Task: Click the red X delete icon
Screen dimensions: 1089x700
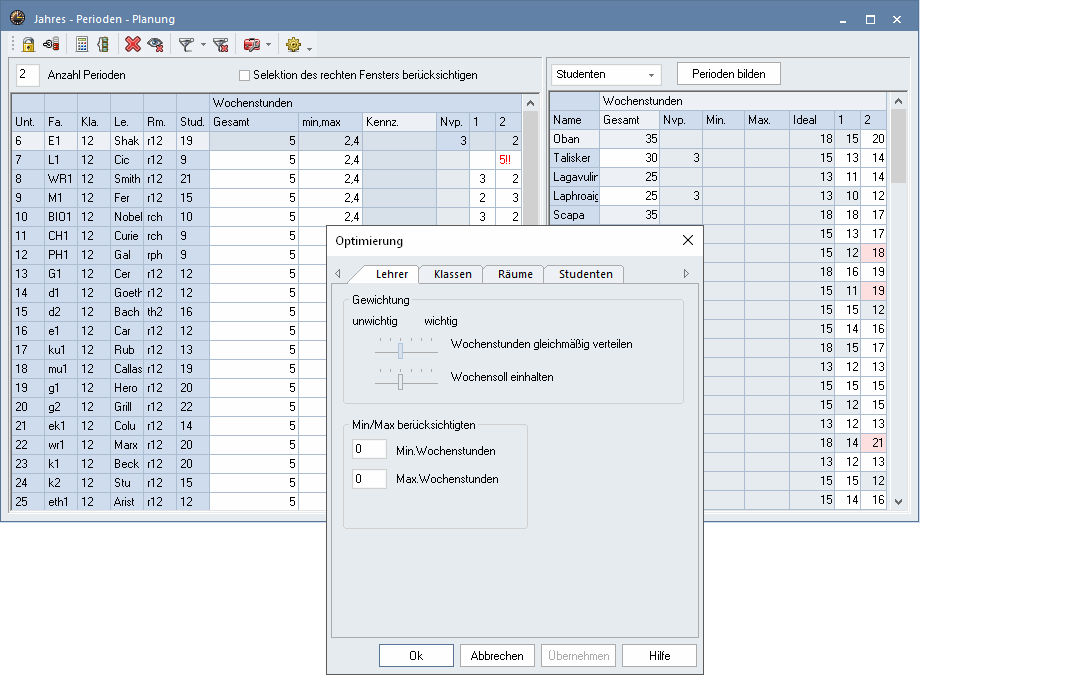Action: point(133,44)
